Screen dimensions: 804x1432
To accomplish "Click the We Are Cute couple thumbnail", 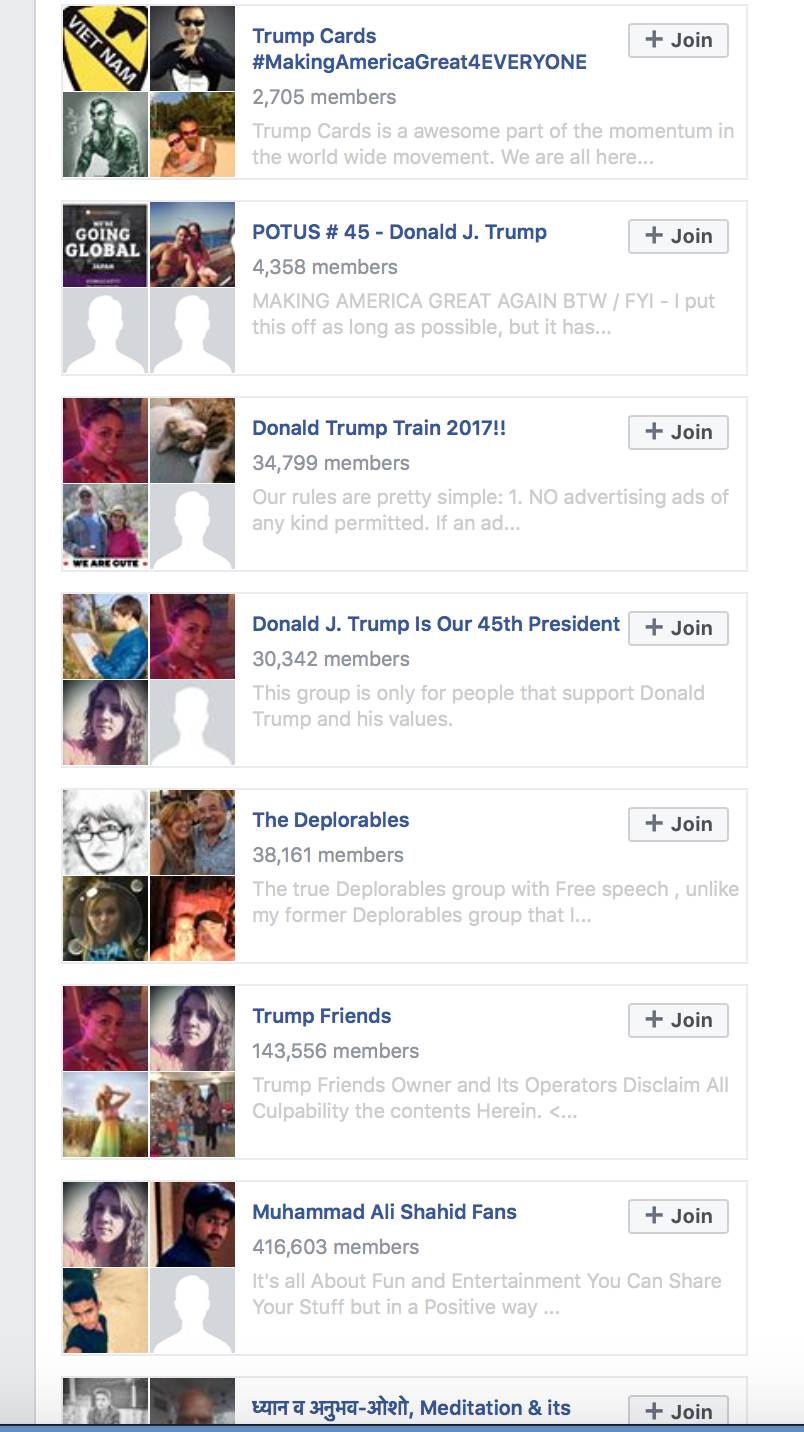I will point(105,526).
